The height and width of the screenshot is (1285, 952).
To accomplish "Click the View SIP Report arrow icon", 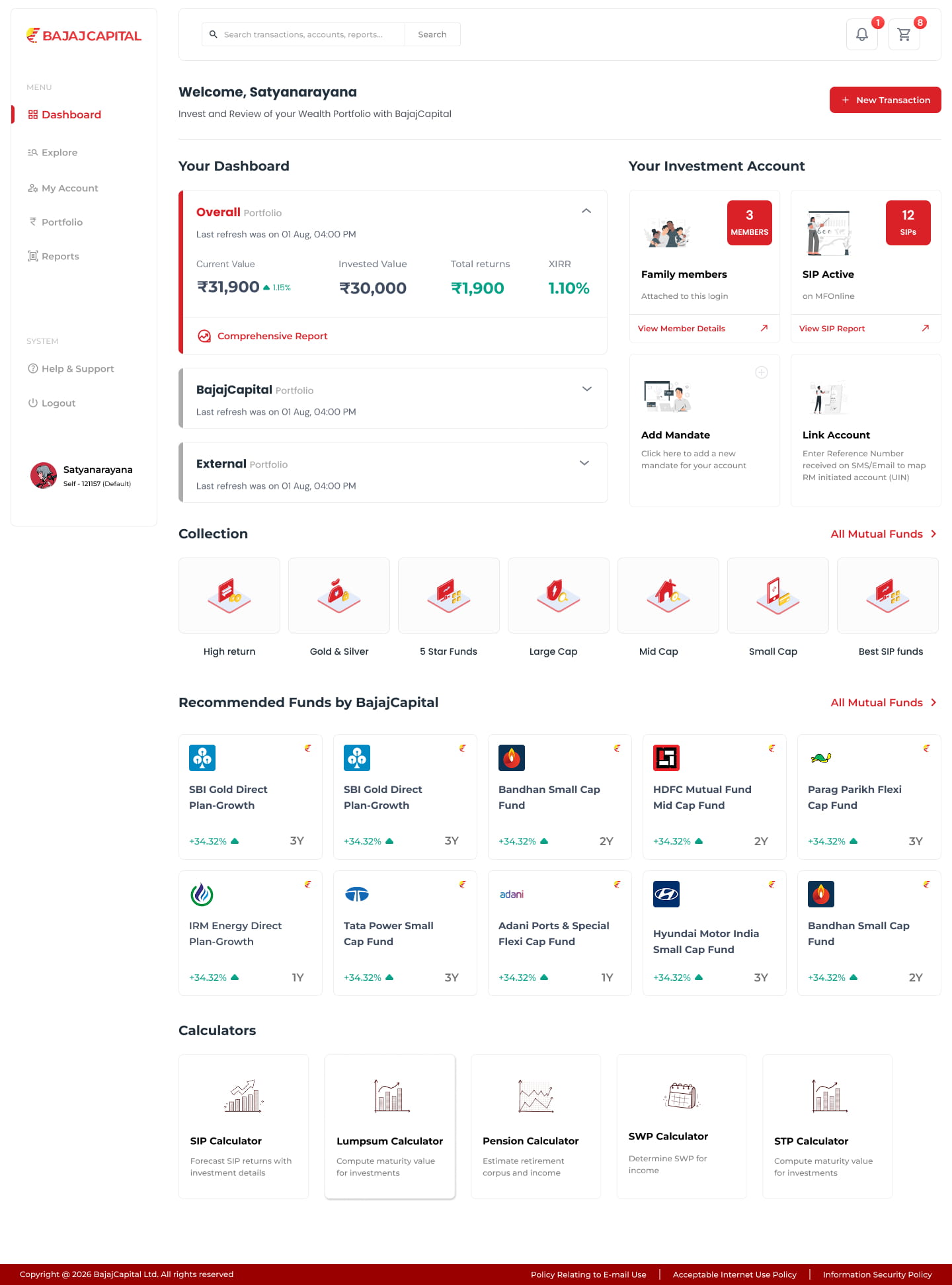I will tap(926, 328).
